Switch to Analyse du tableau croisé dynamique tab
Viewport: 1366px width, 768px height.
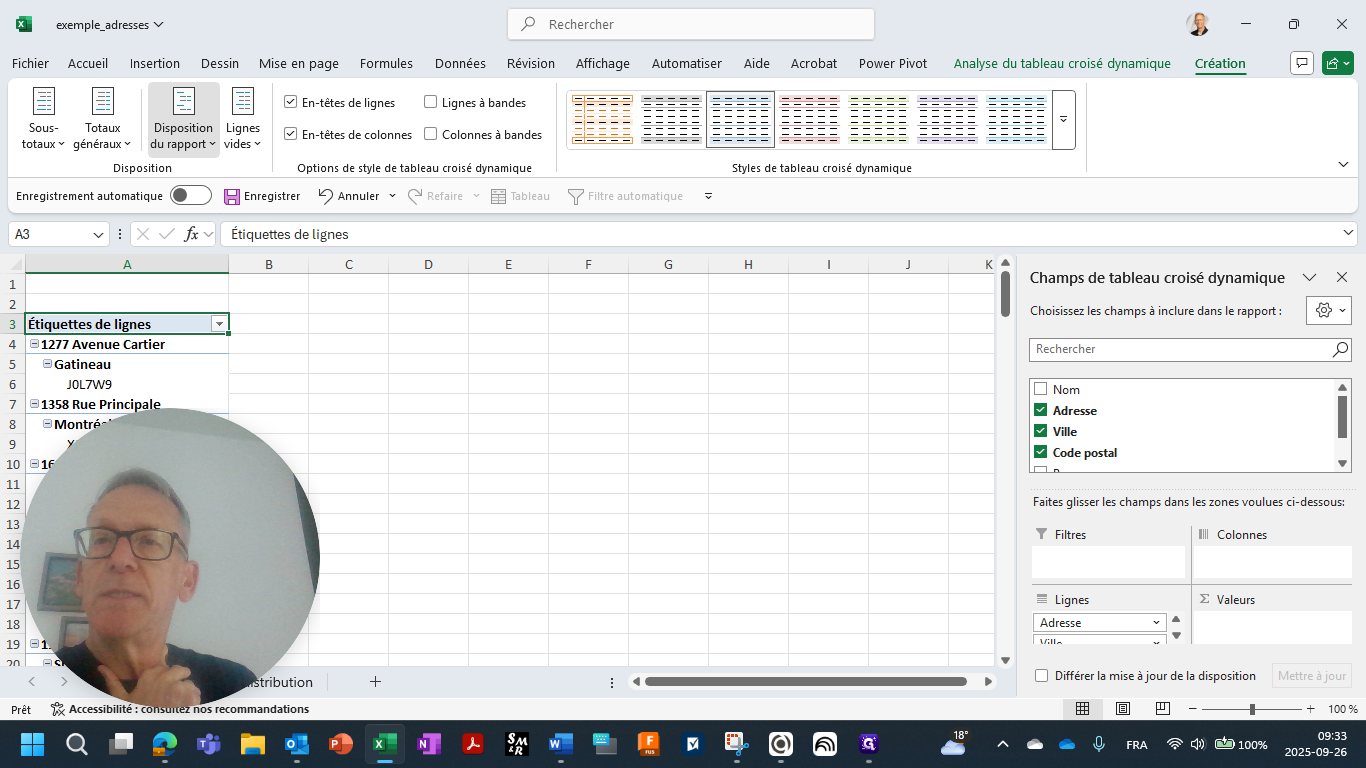point(1061,63)
